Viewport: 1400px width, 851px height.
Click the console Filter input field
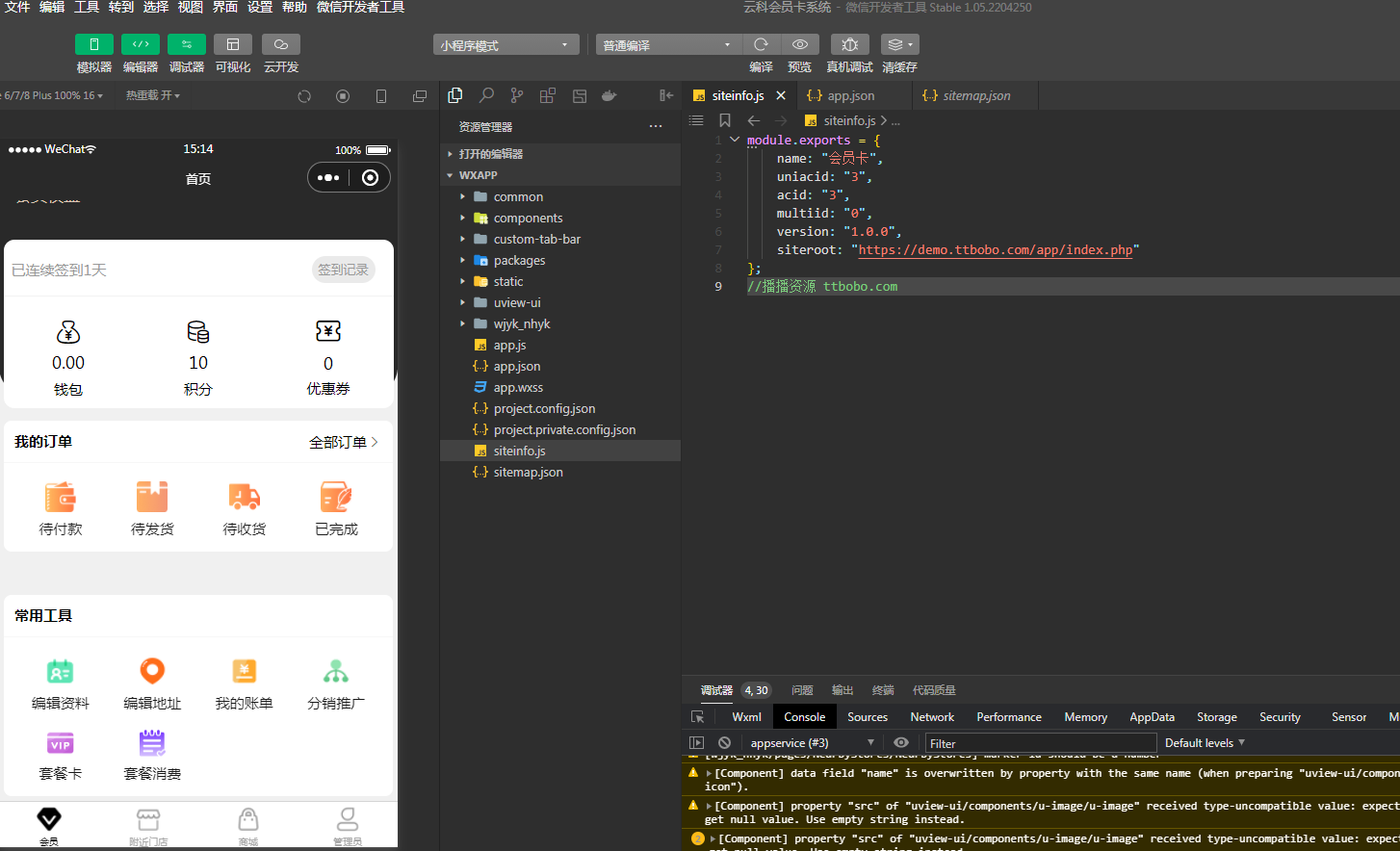tap(1041, 743)
